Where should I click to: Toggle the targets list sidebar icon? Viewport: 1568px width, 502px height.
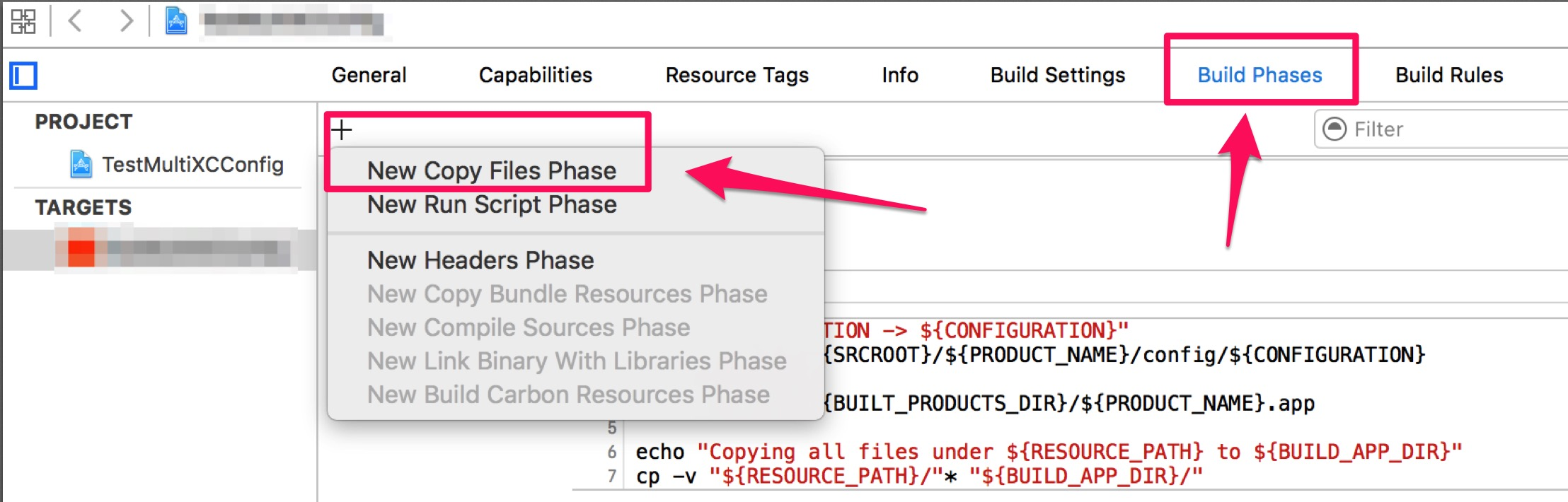point(23,76)
